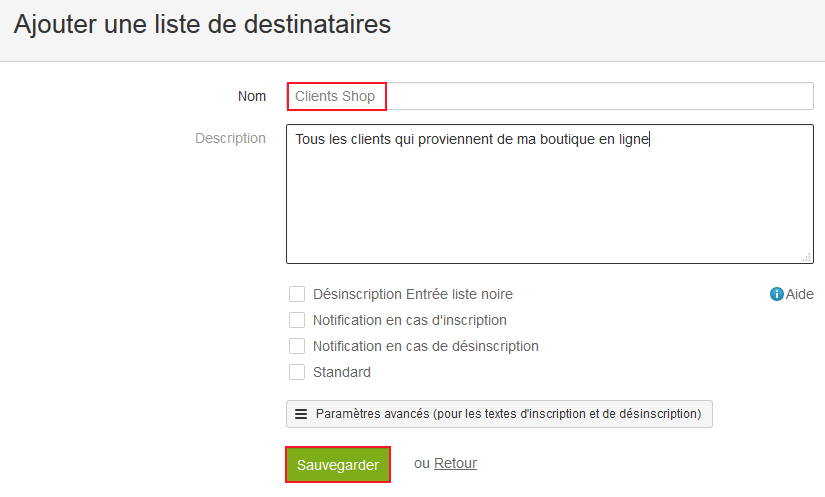The height and width of the screenshot is (497, 825).
Task: Click the hamburger icon in Paramètres avancés
Action: pos(301,414)
